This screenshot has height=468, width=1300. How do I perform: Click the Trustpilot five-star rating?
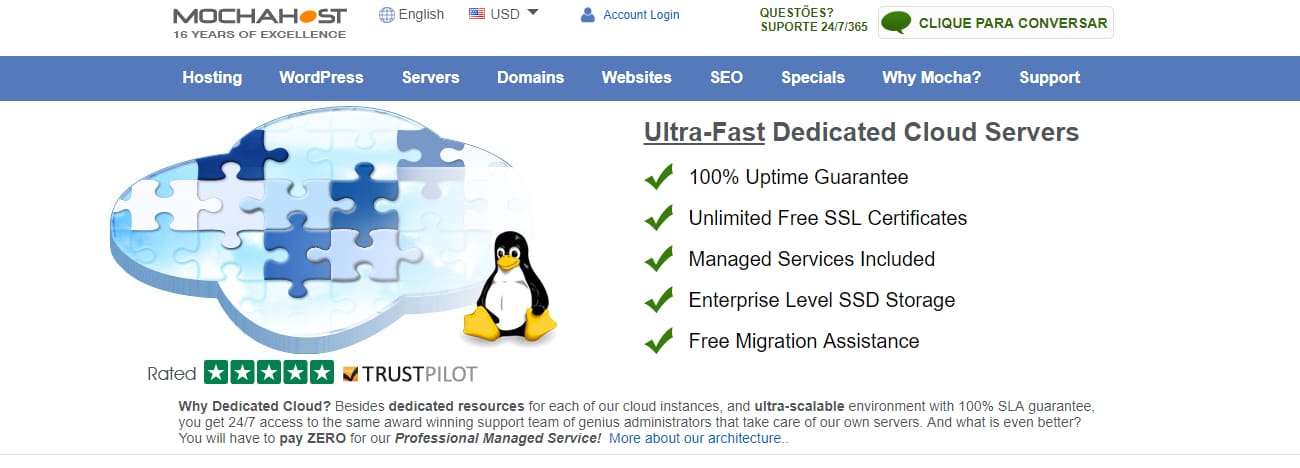click(x=268, y=373)
